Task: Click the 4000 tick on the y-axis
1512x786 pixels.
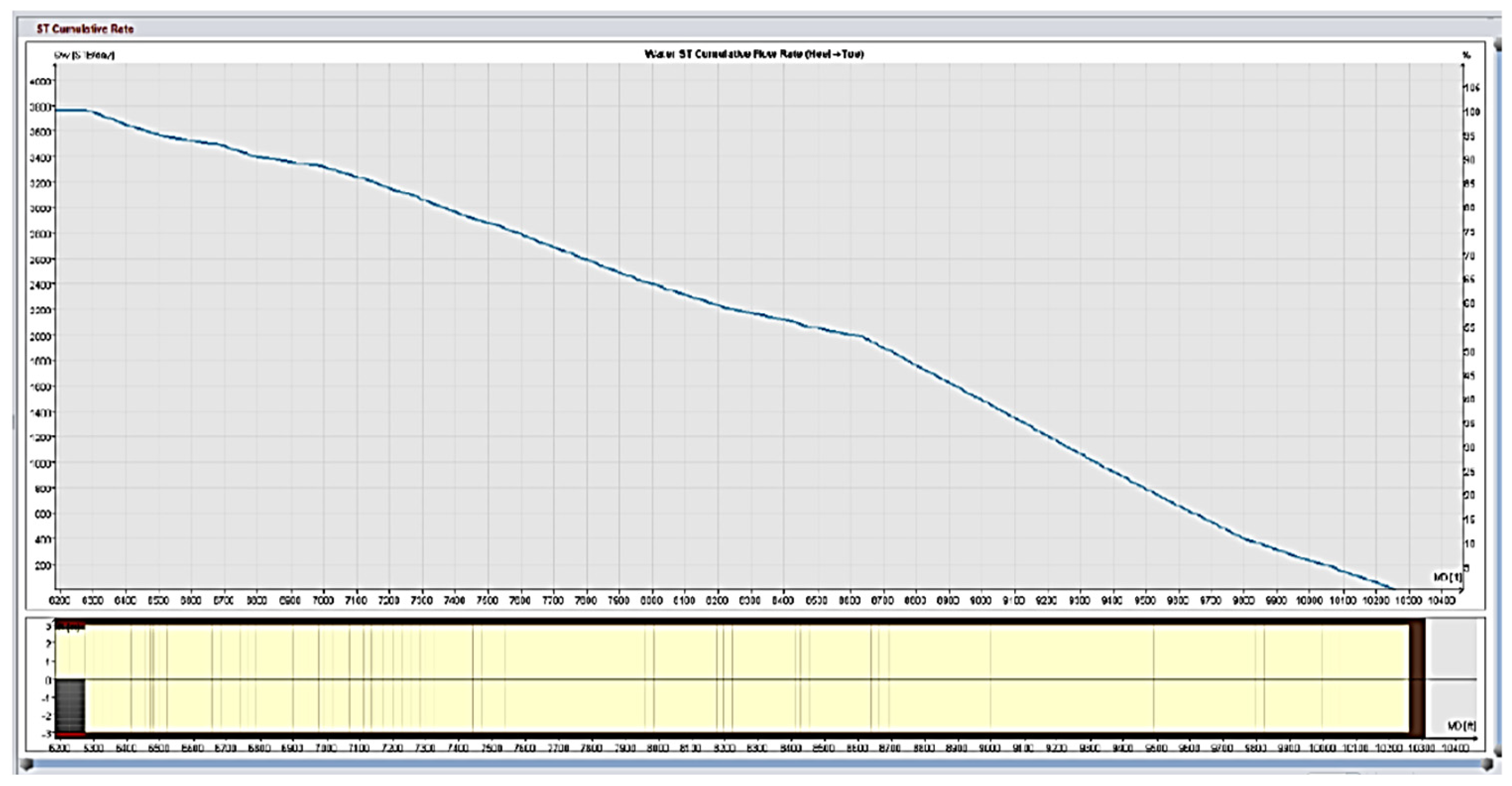Action: 42,81
